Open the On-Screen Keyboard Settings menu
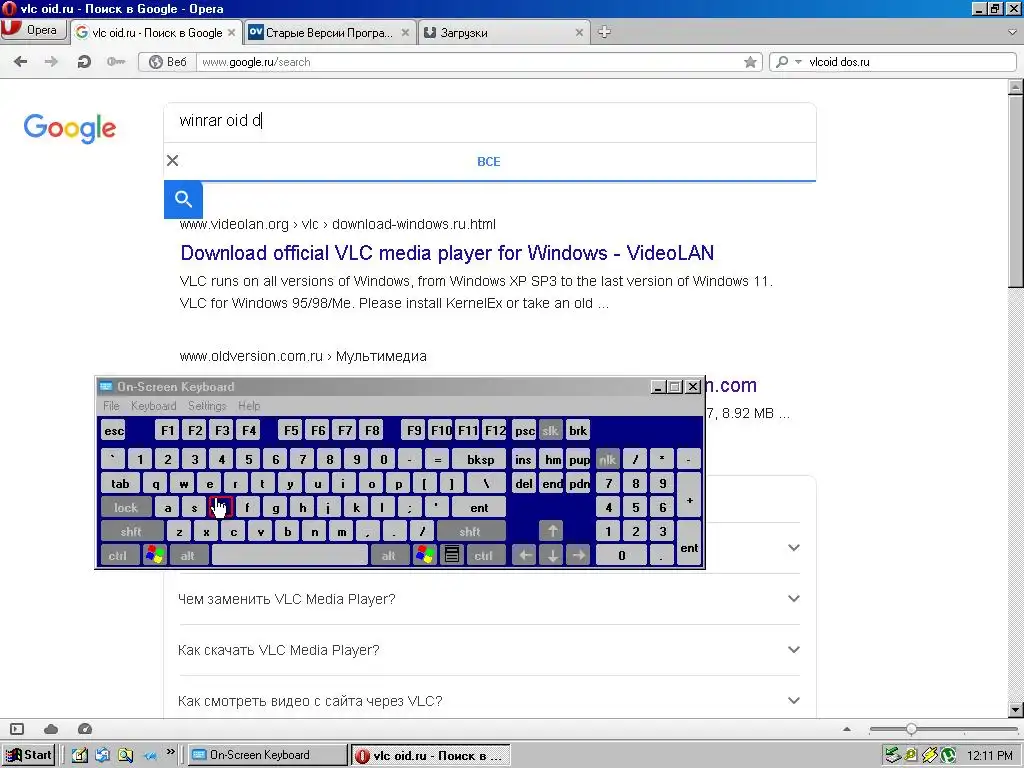 pyautogui.click(x=207, y=406)
